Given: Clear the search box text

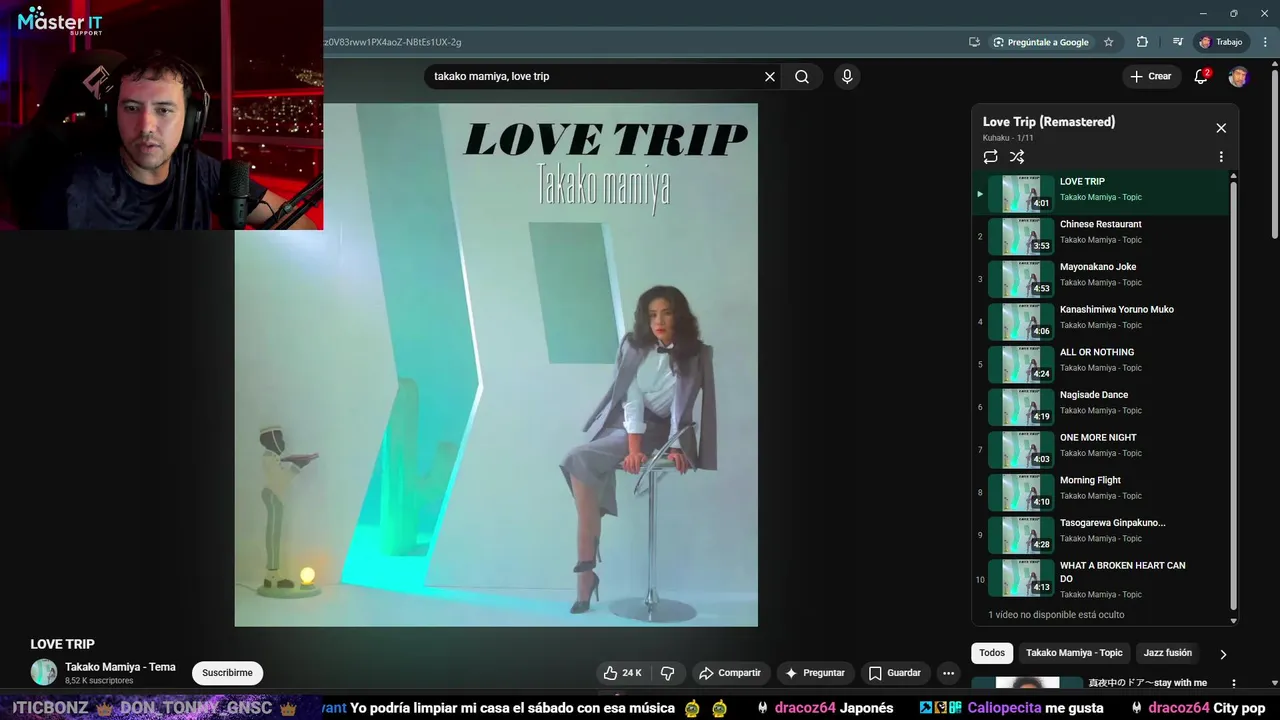Looking at the screenshot, I should coord(770,76).
